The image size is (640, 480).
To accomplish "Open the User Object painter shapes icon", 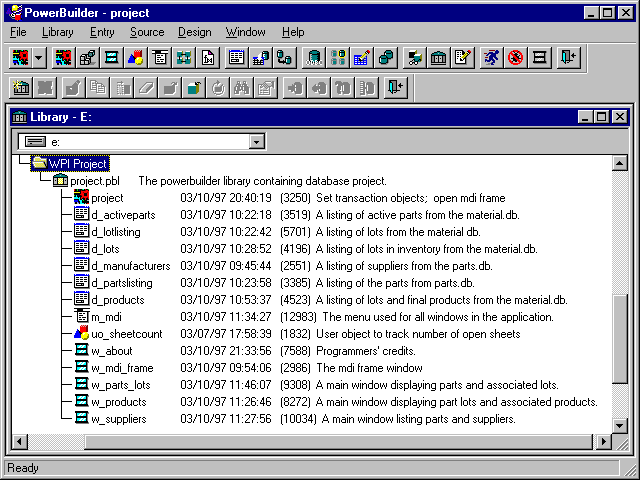I will (x=136, y=58).
